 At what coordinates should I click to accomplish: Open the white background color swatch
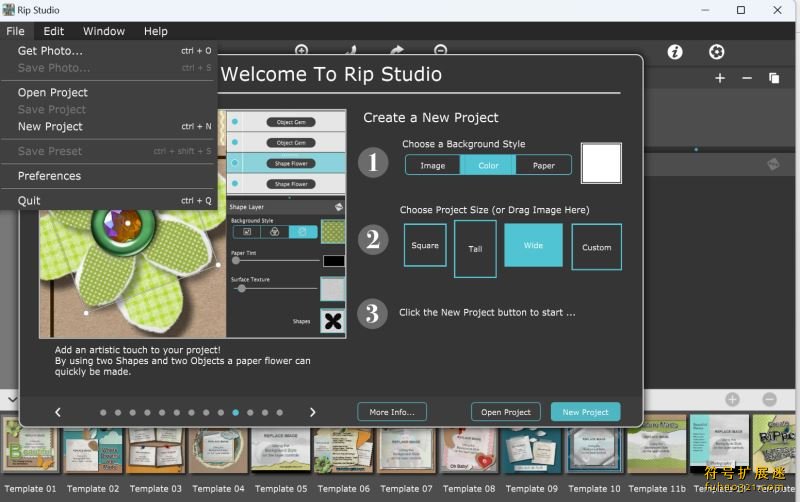(601, 163)
